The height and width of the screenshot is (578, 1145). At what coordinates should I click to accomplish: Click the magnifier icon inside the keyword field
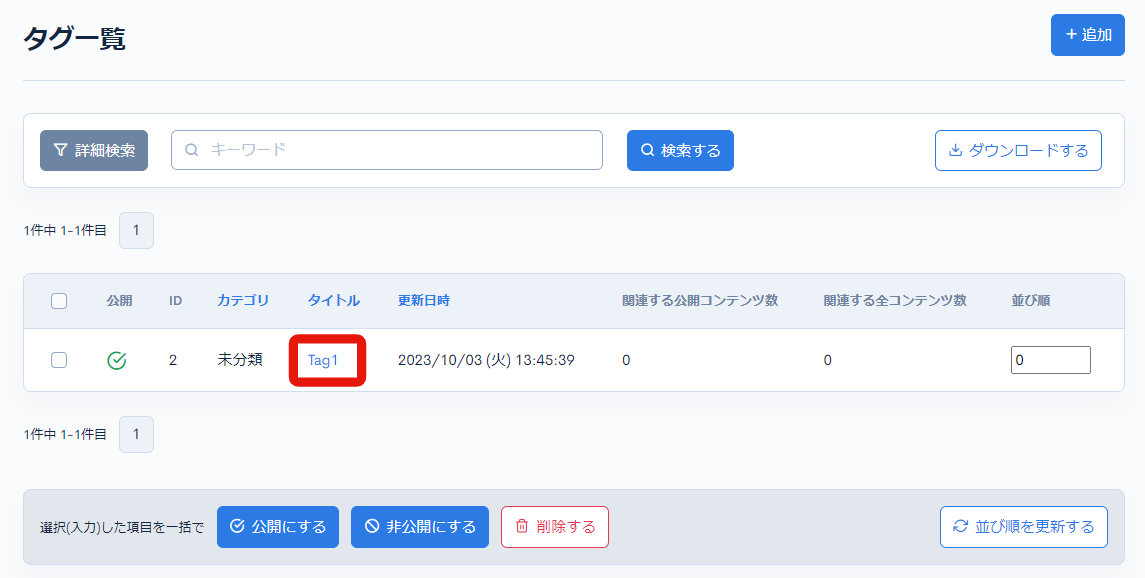point(191,150)
